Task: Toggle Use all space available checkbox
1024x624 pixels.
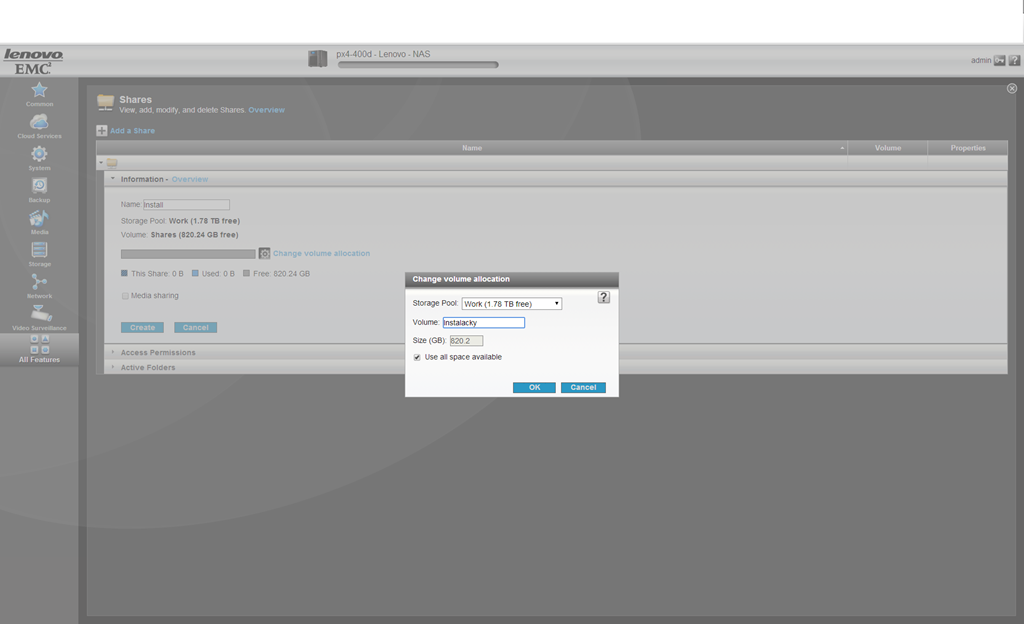Action: (x=417, y=357)
